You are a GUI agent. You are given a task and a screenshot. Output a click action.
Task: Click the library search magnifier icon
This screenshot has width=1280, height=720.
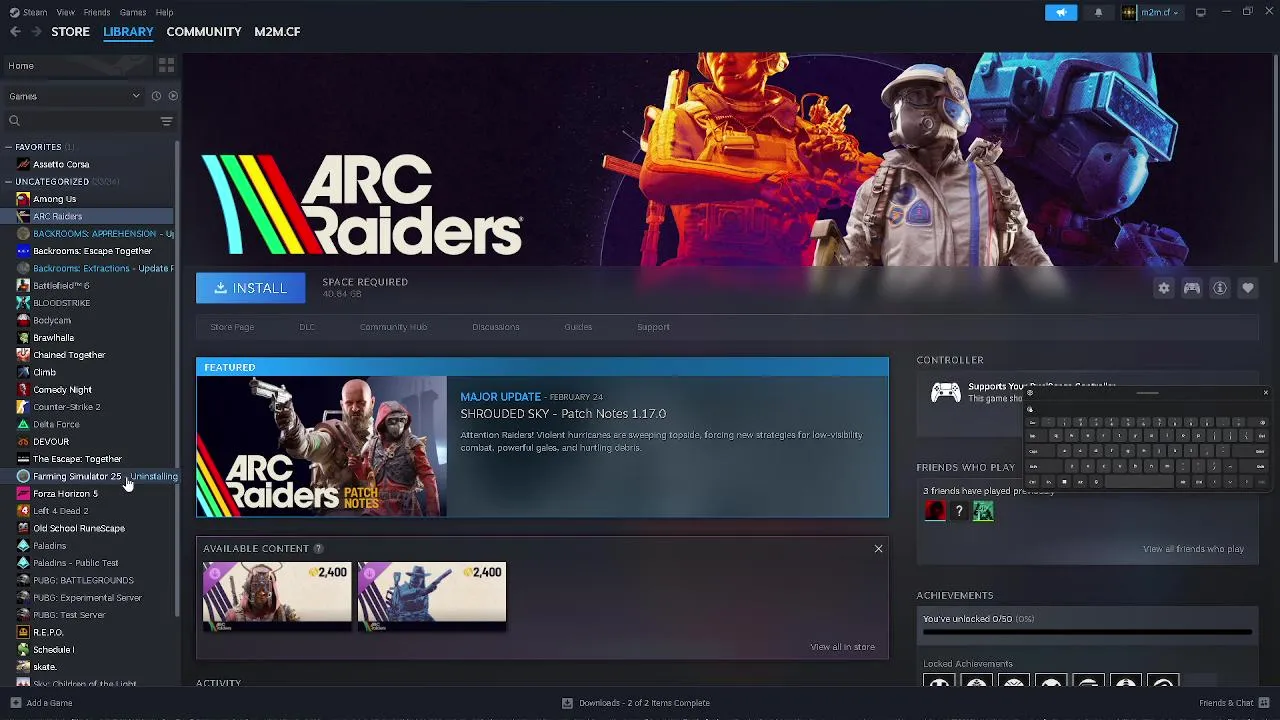[14, 121]
